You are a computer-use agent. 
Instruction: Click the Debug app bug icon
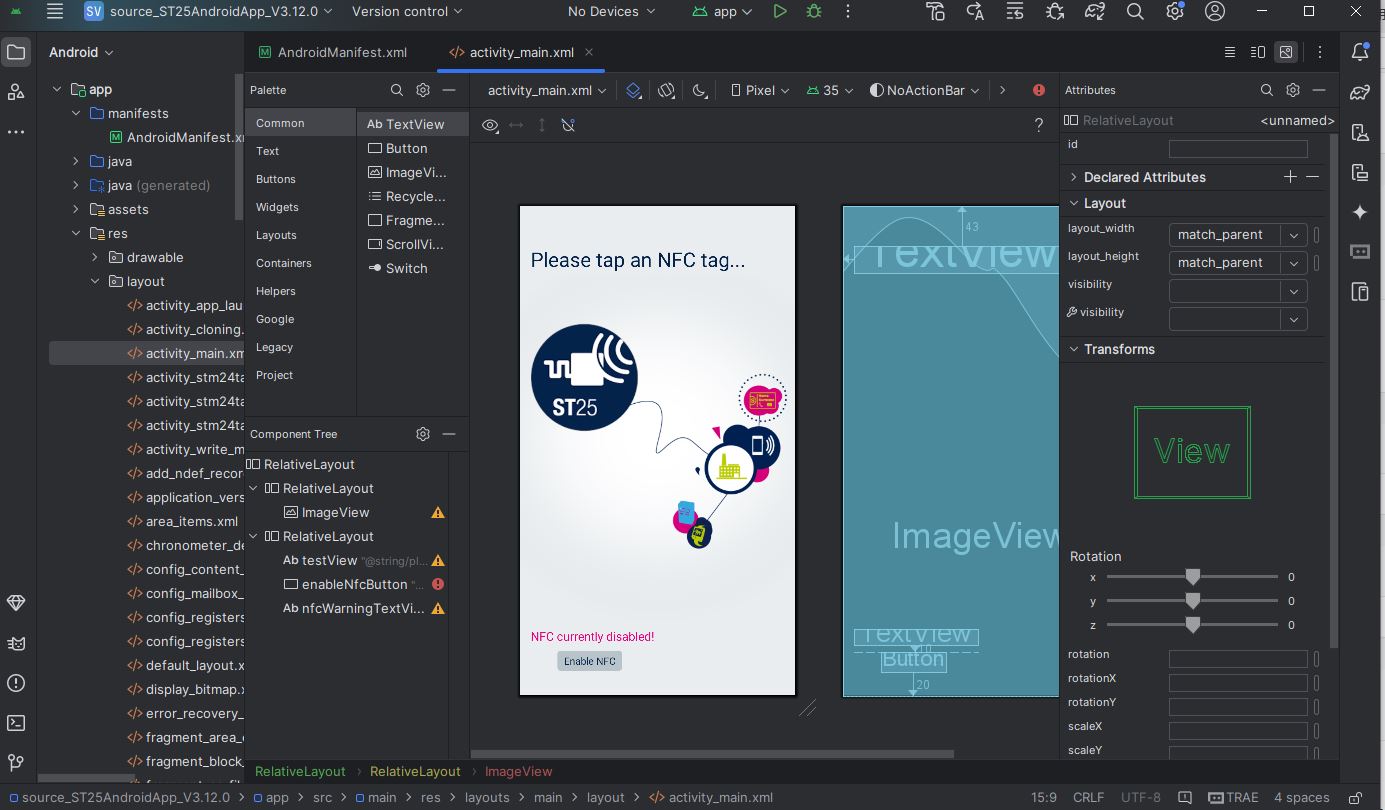click(x=814, y=12)
